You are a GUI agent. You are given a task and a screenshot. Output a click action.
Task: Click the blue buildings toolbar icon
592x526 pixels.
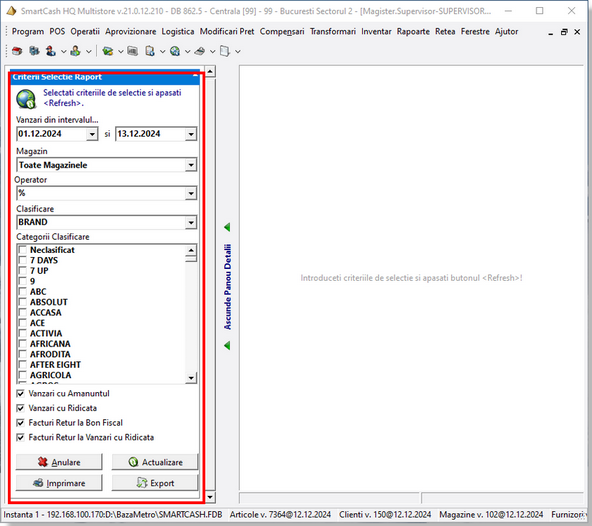(x=34, y=51)
